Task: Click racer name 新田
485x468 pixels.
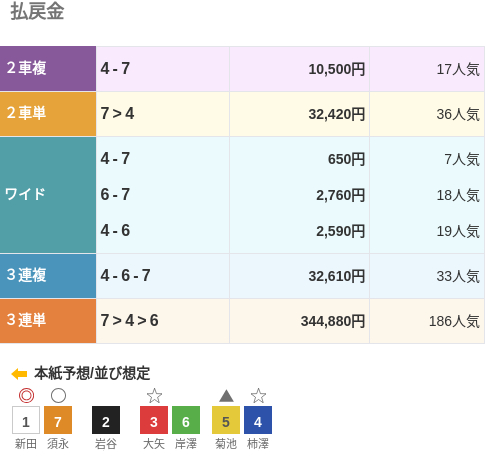Action: point(26,444)
